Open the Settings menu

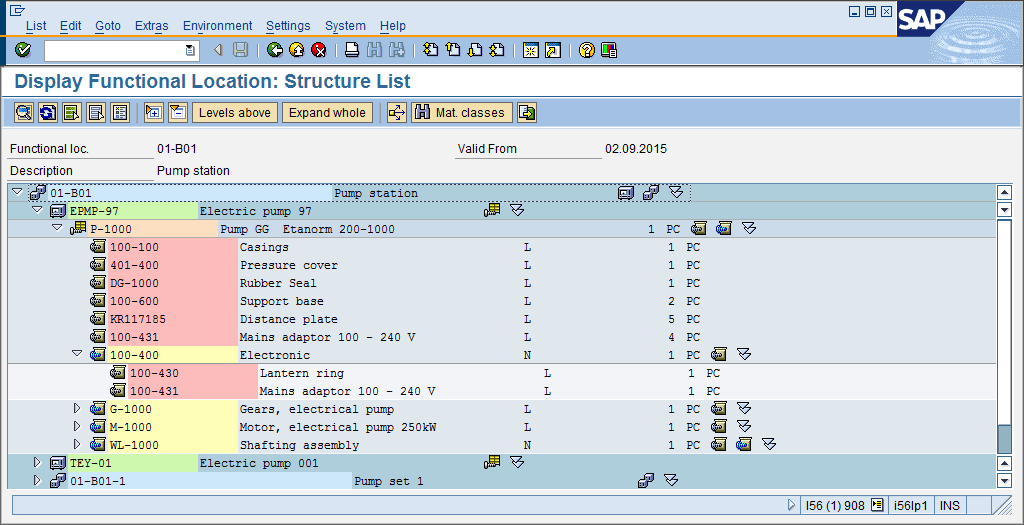pyautogui.click(x=288, y=25)
